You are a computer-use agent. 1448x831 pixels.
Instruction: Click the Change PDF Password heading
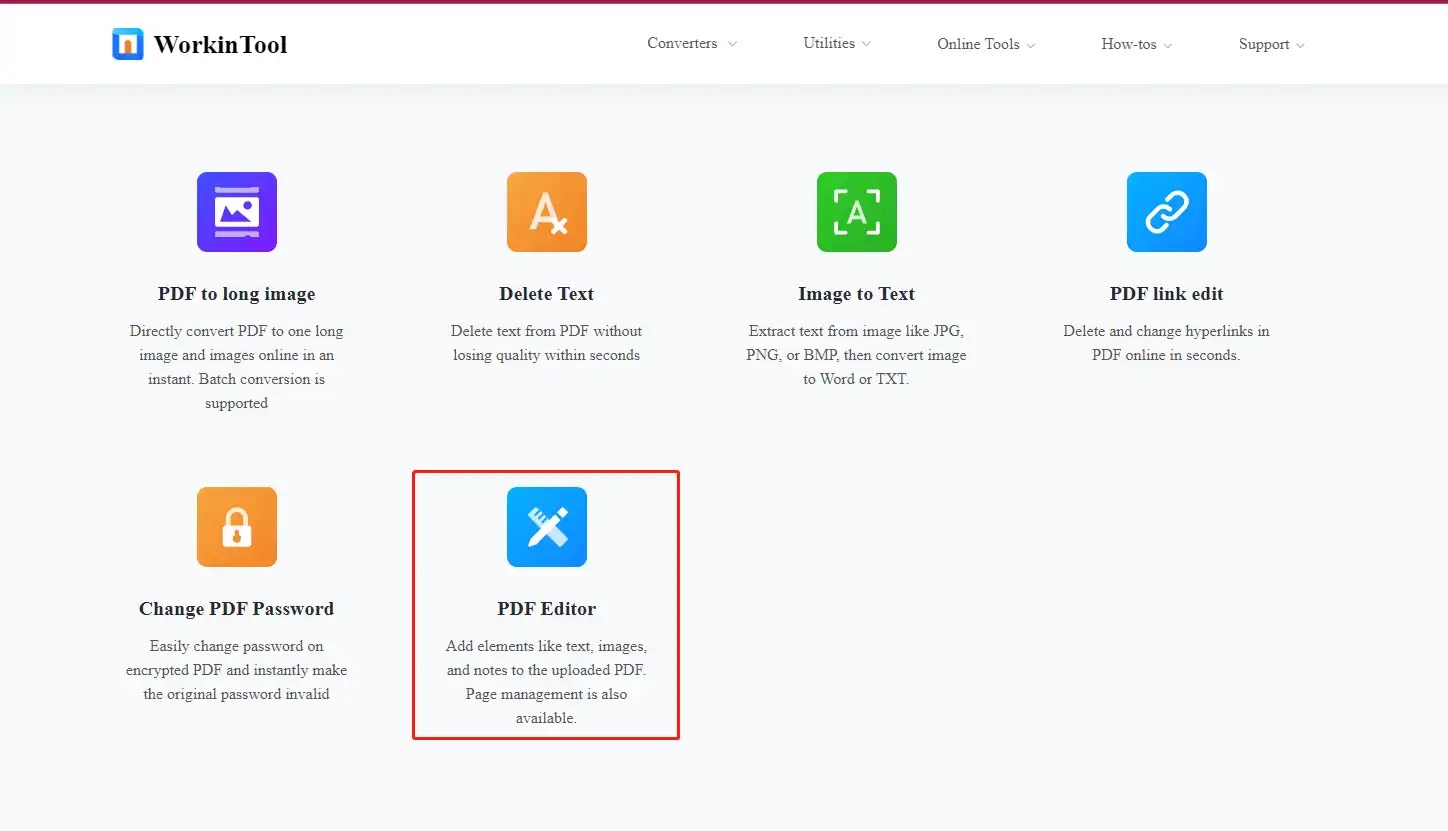click(236, 608)
